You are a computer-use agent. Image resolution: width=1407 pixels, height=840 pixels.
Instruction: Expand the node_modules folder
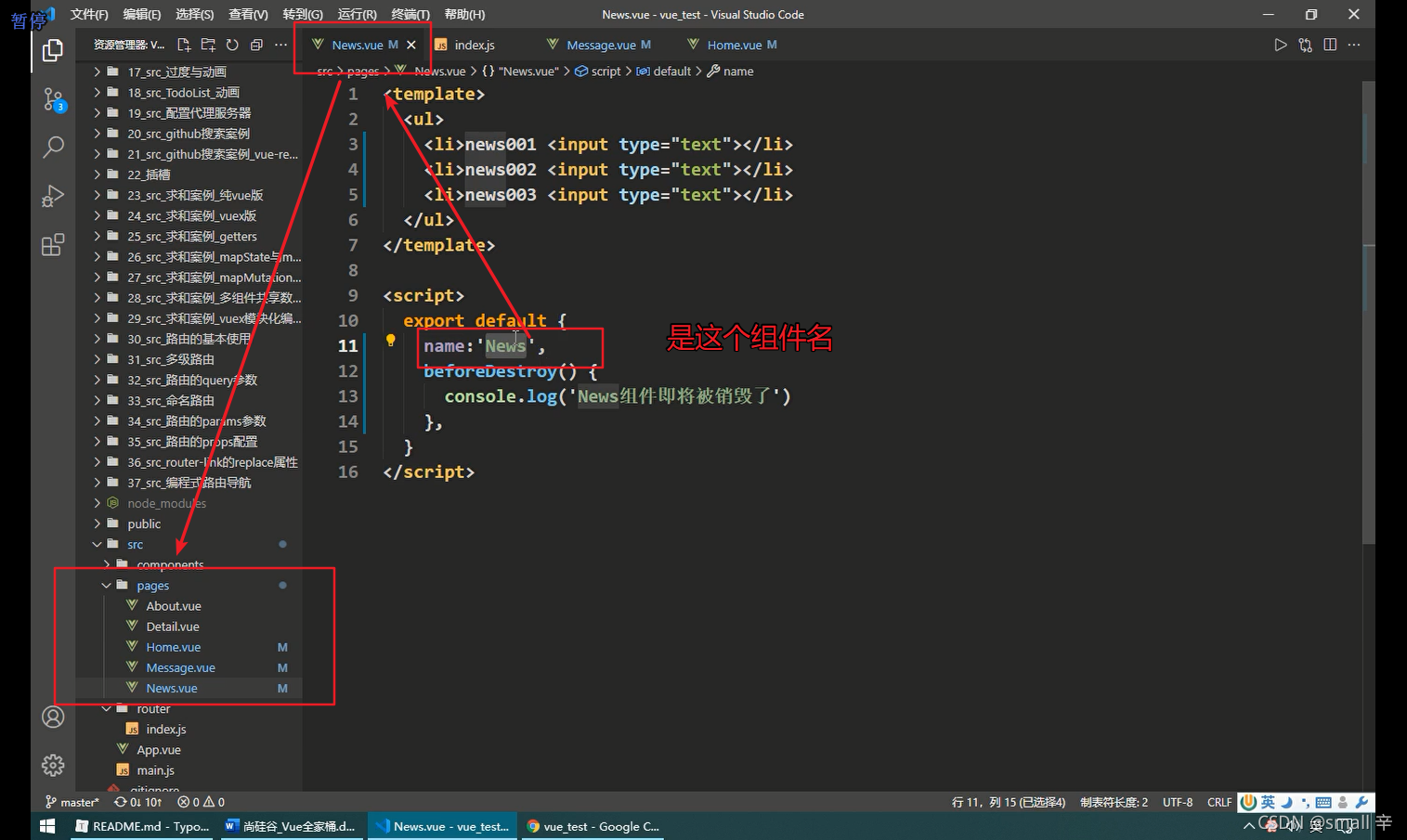(x=190, y=503)
